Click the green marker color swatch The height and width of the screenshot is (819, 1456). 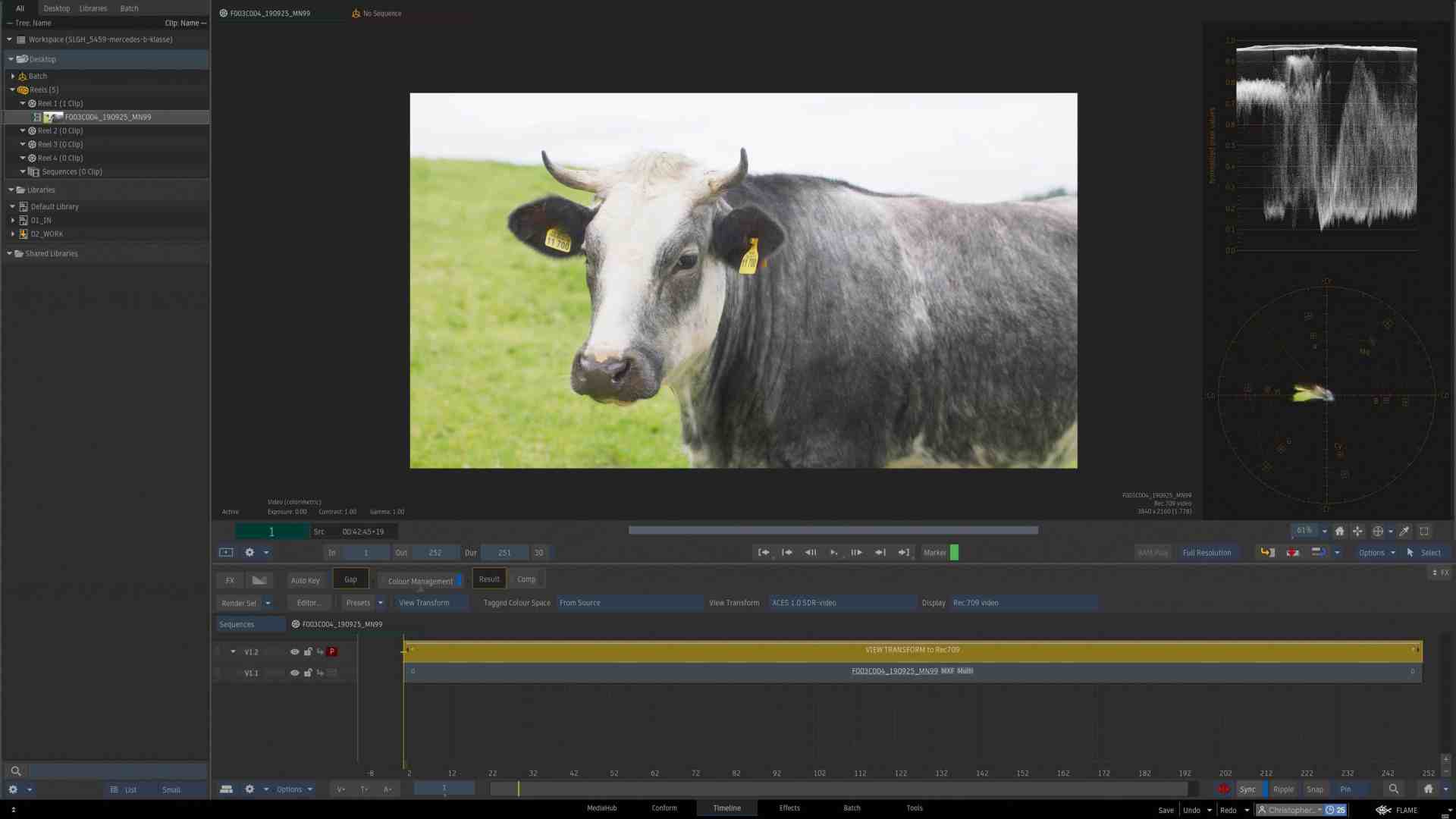coord(954,552)
